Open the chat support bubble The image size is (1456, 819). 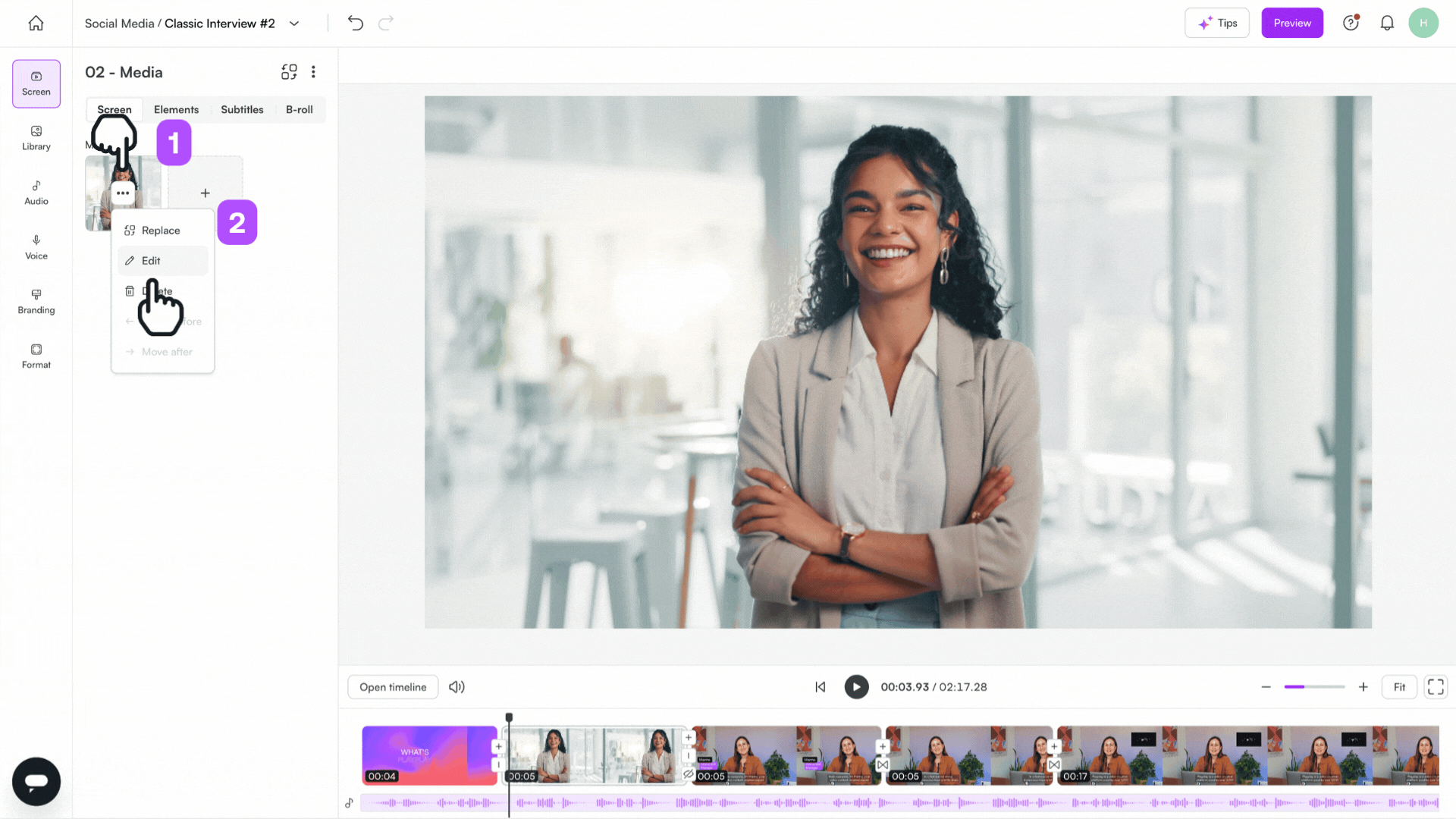36,781
